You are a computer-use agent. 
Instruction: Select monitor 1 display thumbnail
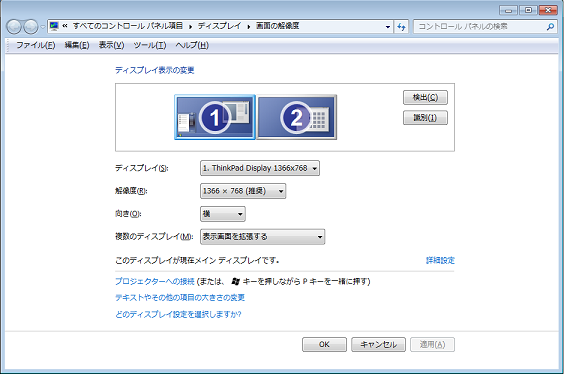point(215,117)
